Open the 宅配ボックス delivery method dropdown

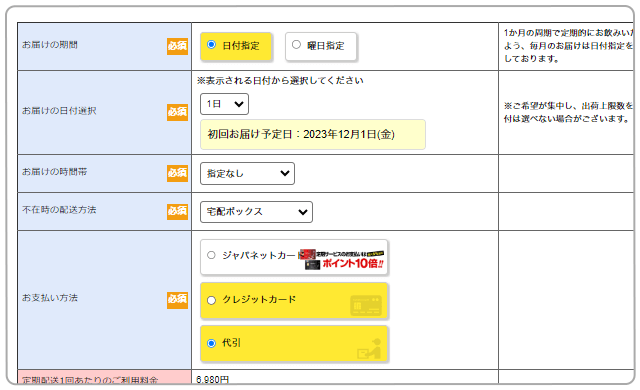tap(256, 212)
